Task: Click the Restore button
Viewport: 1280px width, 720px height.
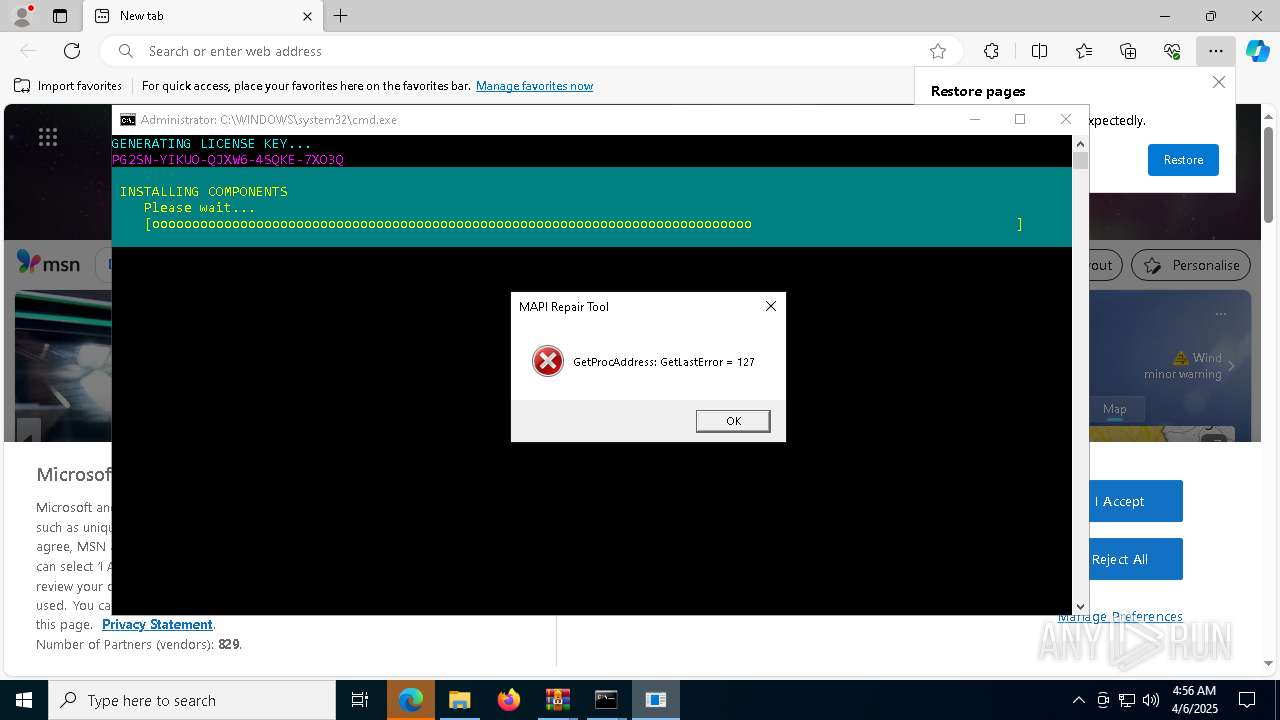Action: 1183,160
